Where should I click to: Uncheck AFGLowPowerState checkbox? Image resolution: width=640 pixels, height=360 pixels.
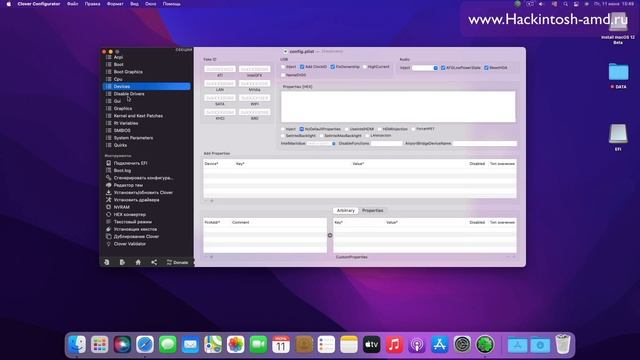point(443,68)
